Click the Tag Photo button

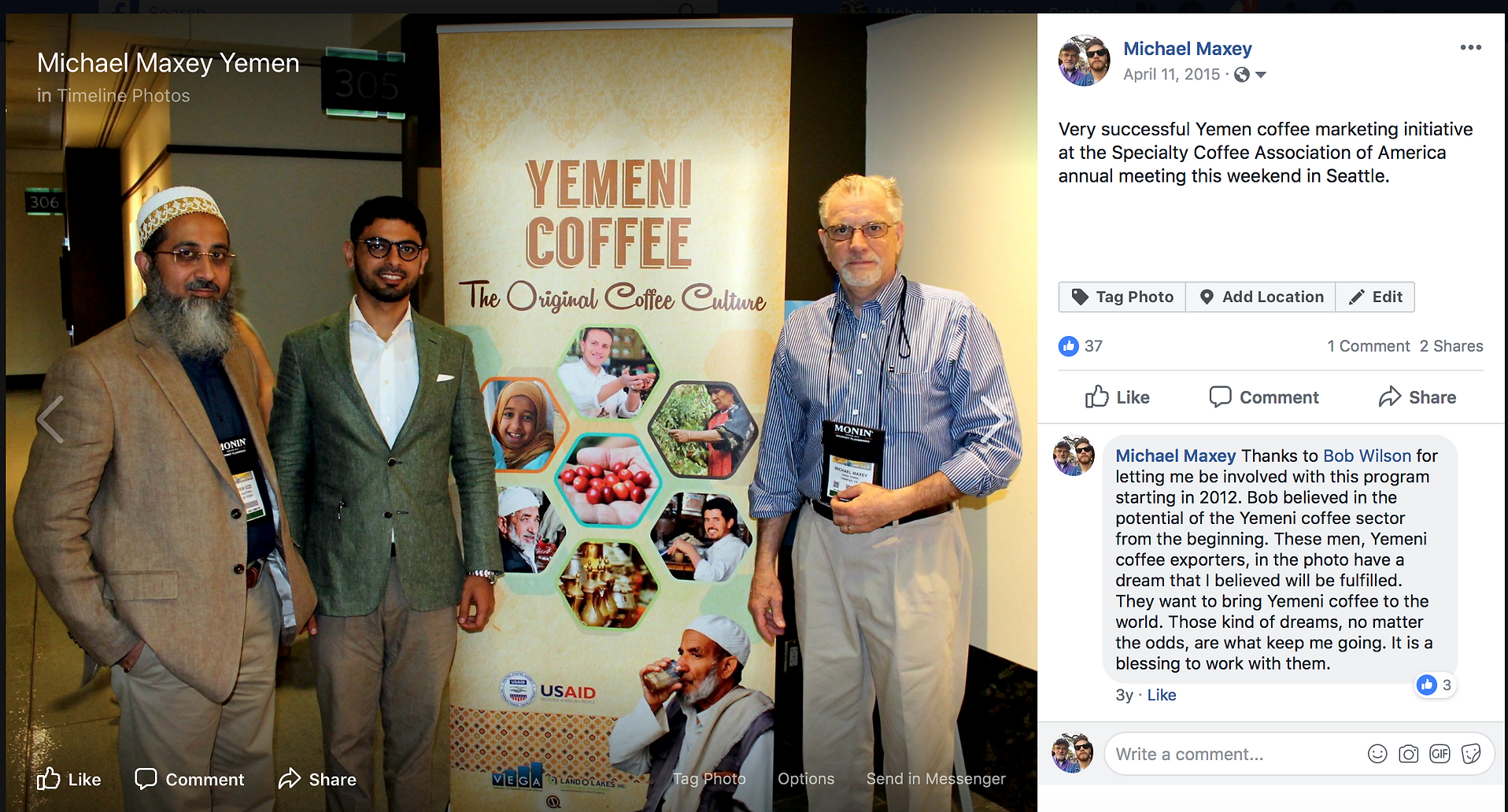[x=1122, y=297]
